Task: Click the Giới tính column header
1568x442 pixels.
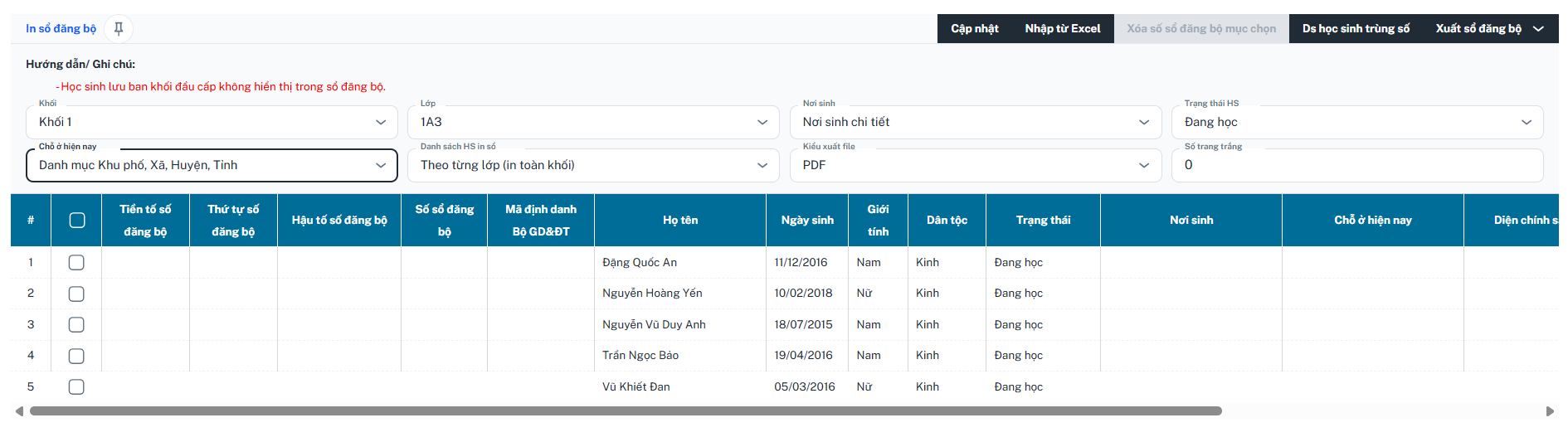Action: (x=879, y=221)
